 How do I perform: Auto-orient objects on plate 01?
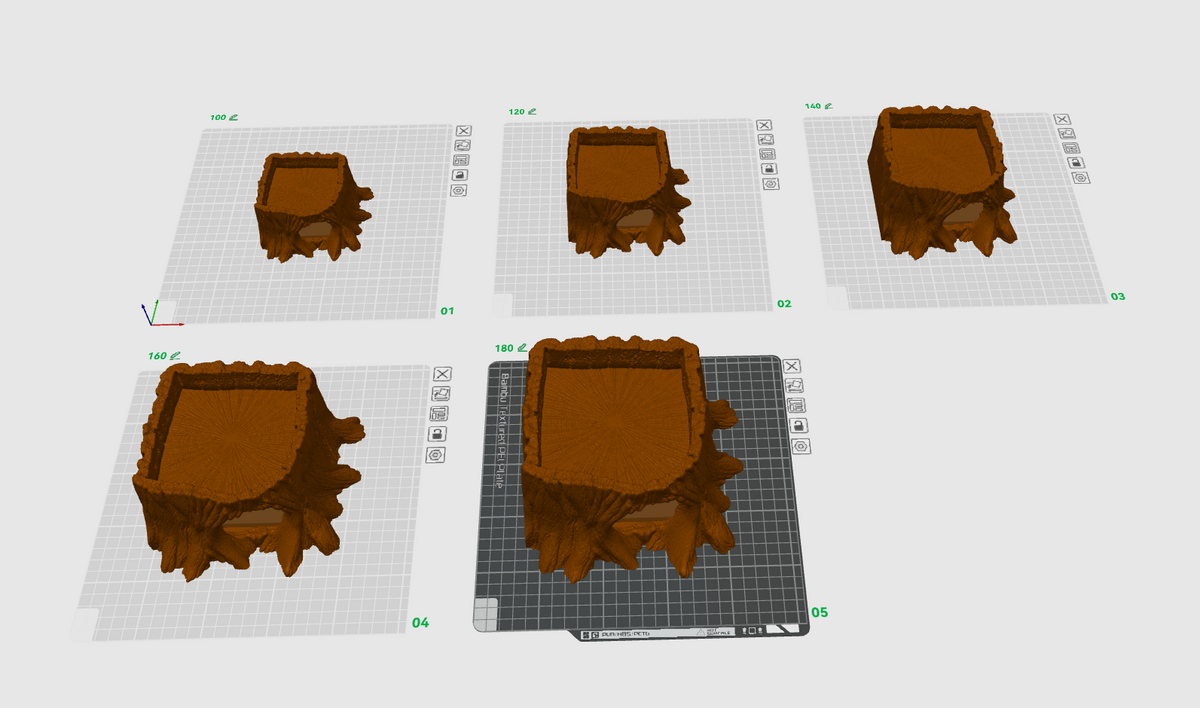click(462, 145)
